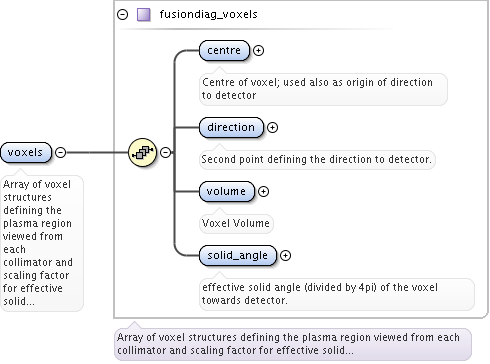Click the purple fusiondiag_voxels type icon
The width and height of the screenshot is (490, 364).
pos(144,15)
